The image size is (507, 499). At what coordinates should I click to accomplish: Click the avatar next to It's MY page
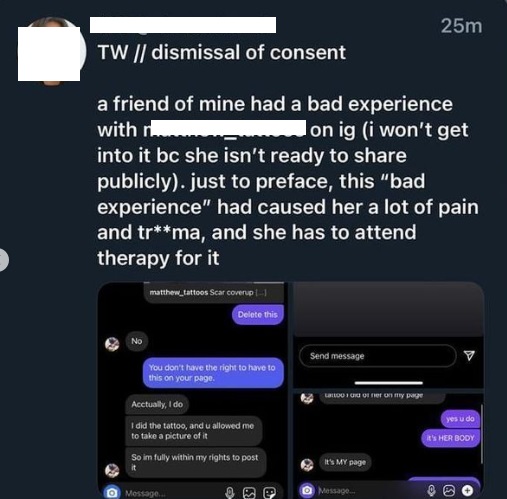click(x=307, y=465)
